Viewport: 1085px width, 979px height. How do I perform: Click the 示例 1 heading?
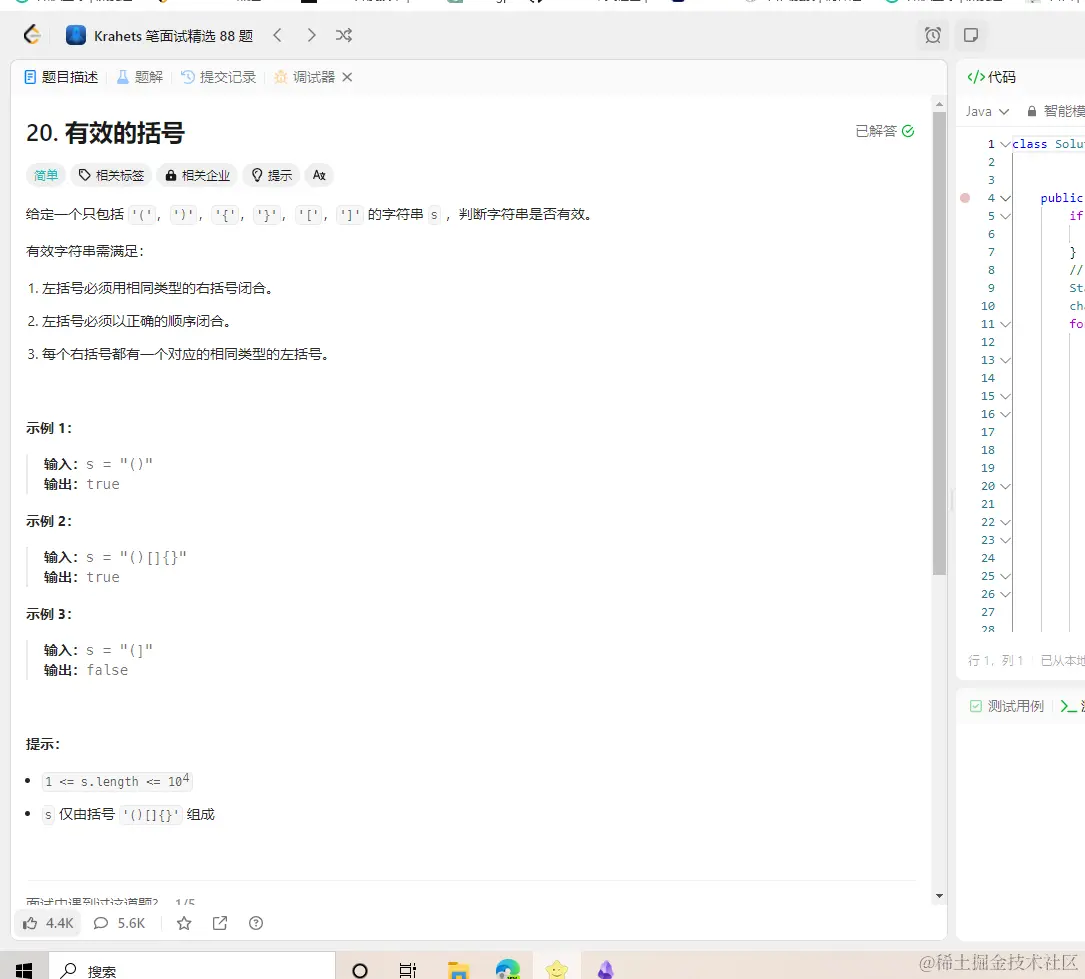[49, 428]
